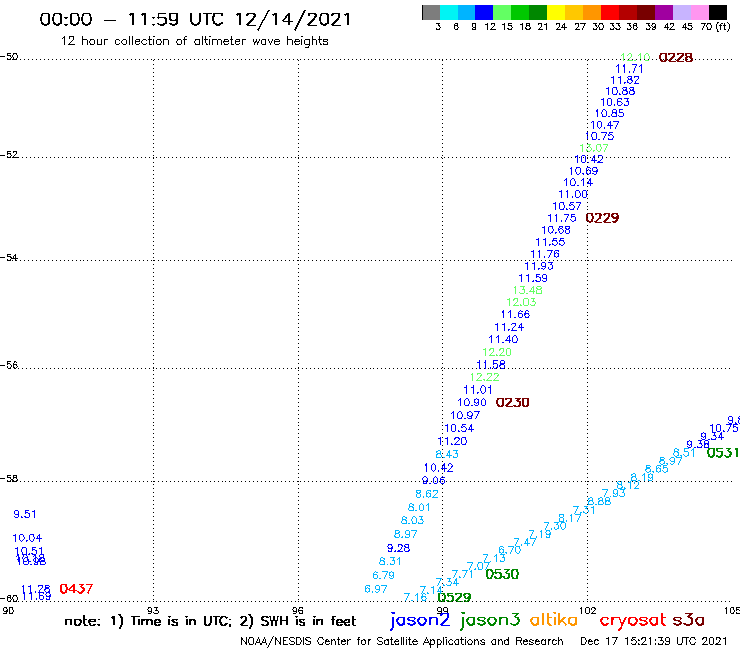Click wave height value 8.31

[x=390, y=561]
